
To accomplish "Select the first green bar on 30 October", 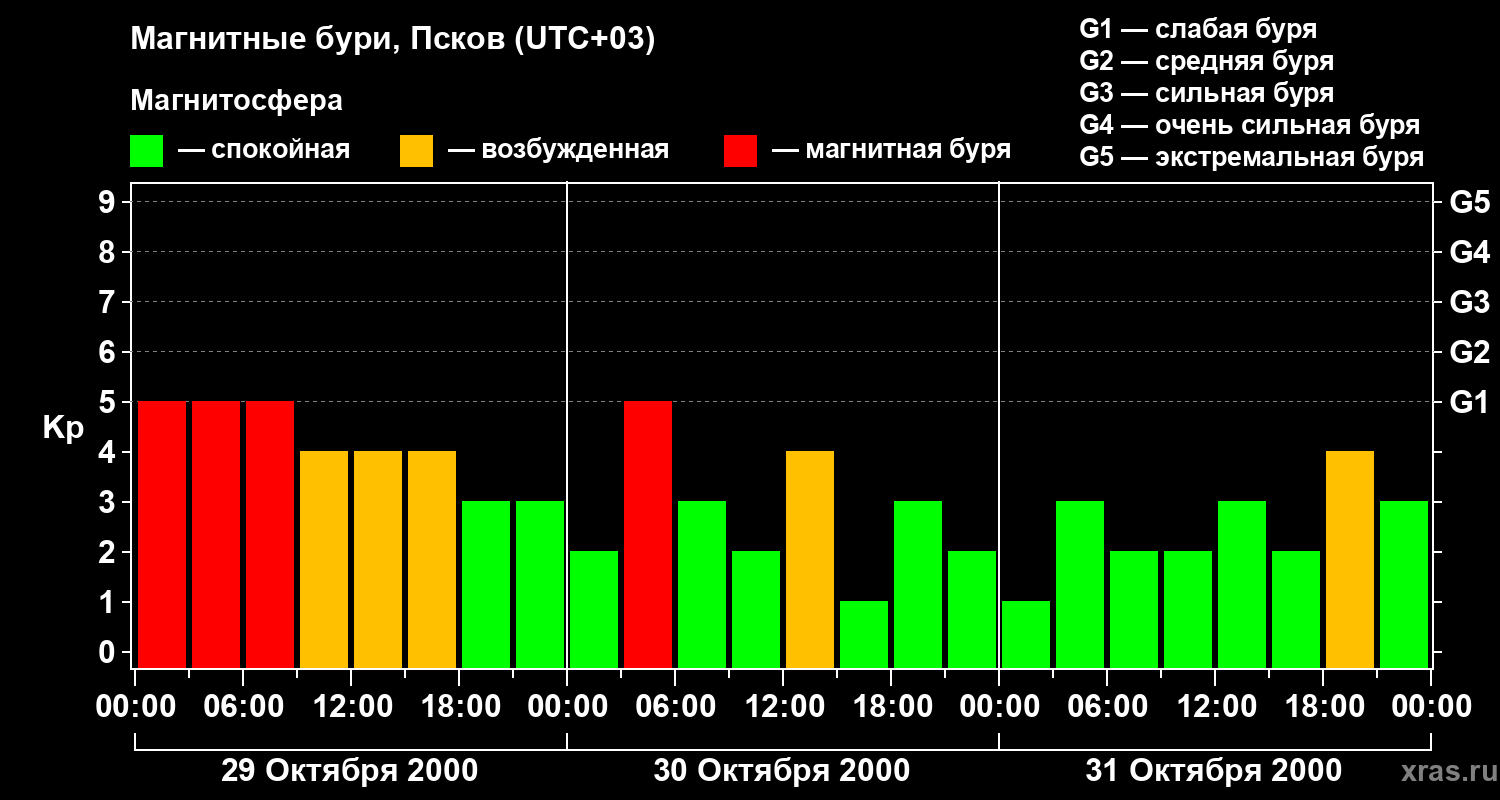I will pos(594,609).
